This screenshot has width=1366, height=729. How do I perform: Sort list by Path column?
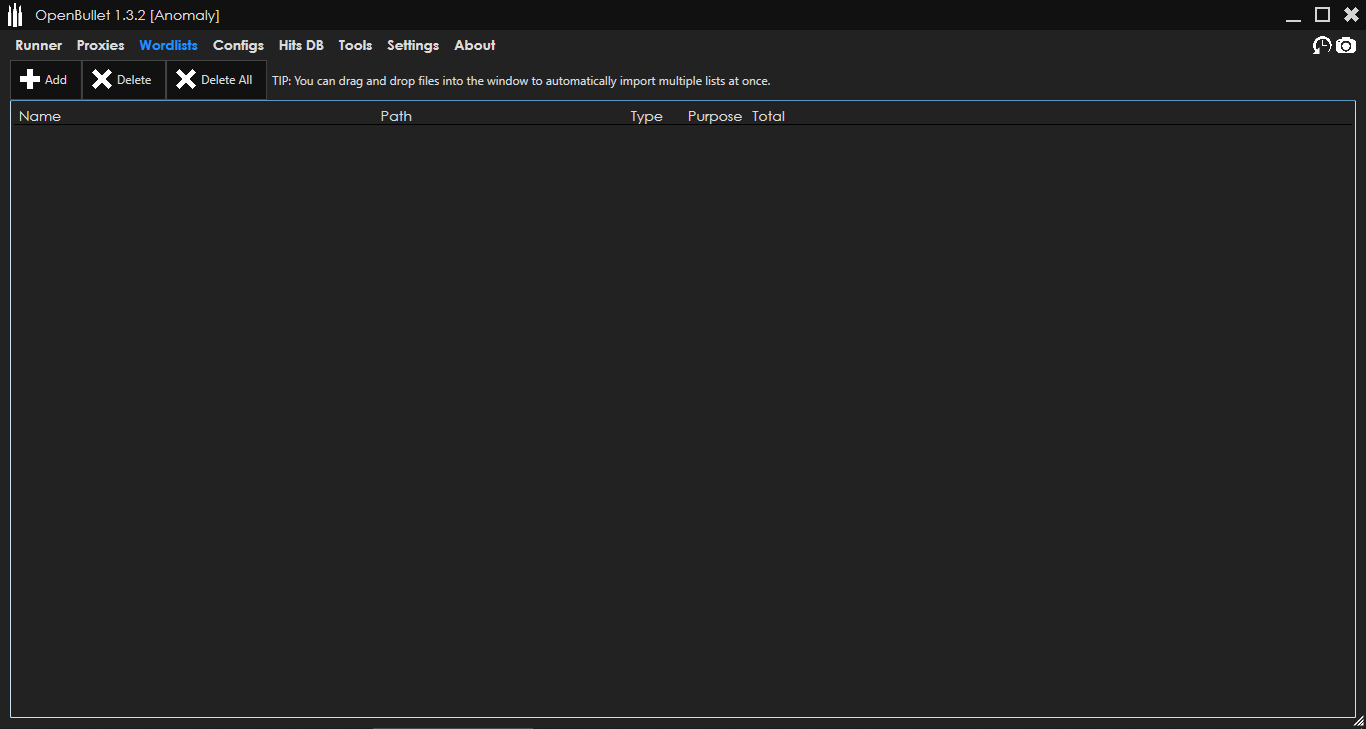click(396, 116)
